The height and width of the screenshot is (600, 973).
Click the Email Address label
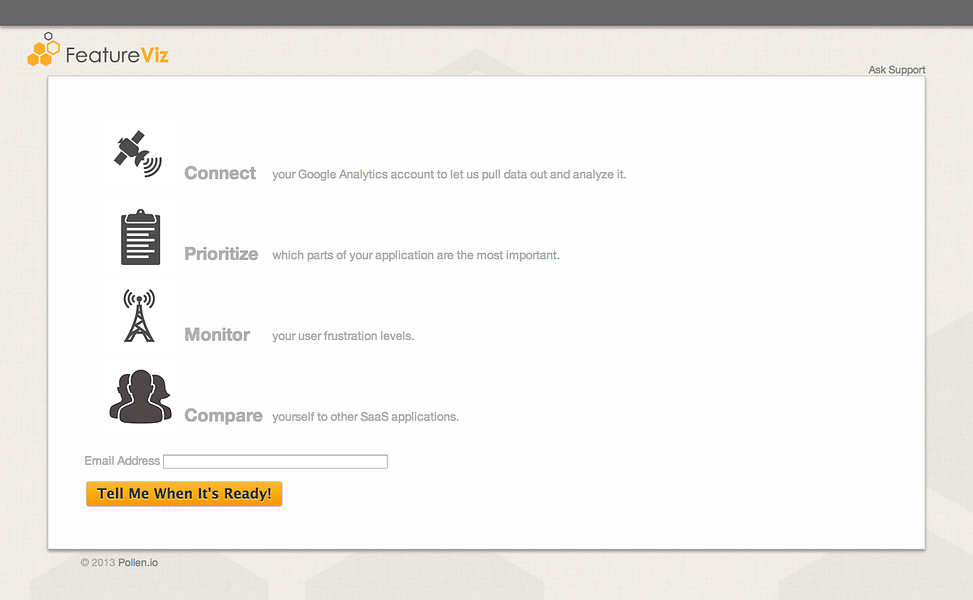(122, 461)
